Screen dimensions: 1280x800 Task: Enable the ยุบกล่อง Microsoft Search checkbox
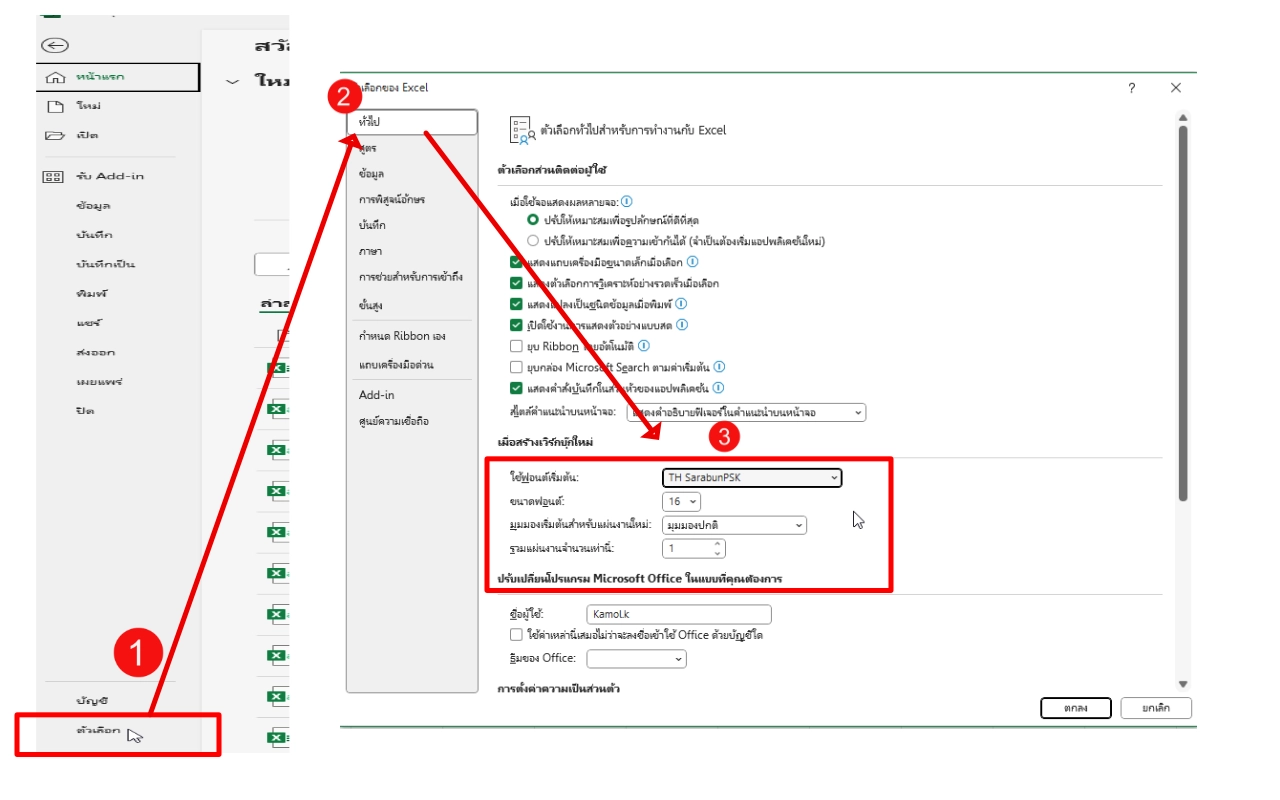pyautogui.click(x=516, y=367)
